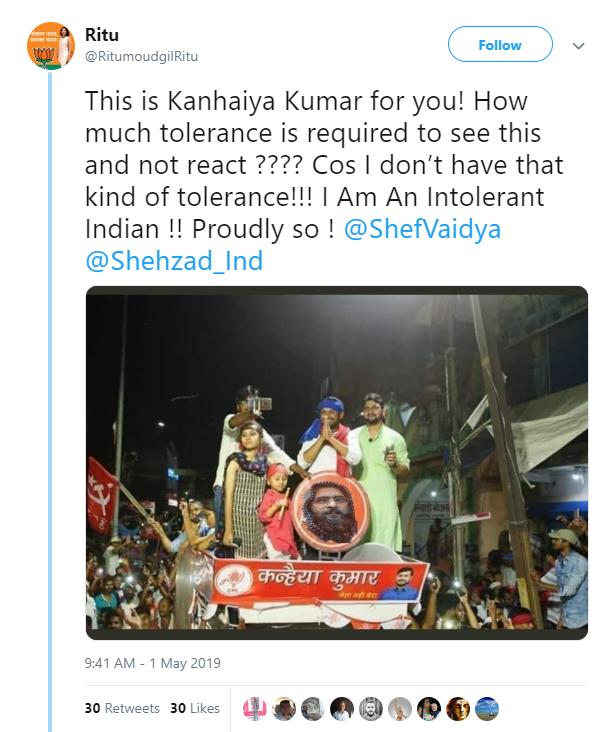
Task: Open the @ShefVaidya mention link
Action: pos(422,229)
